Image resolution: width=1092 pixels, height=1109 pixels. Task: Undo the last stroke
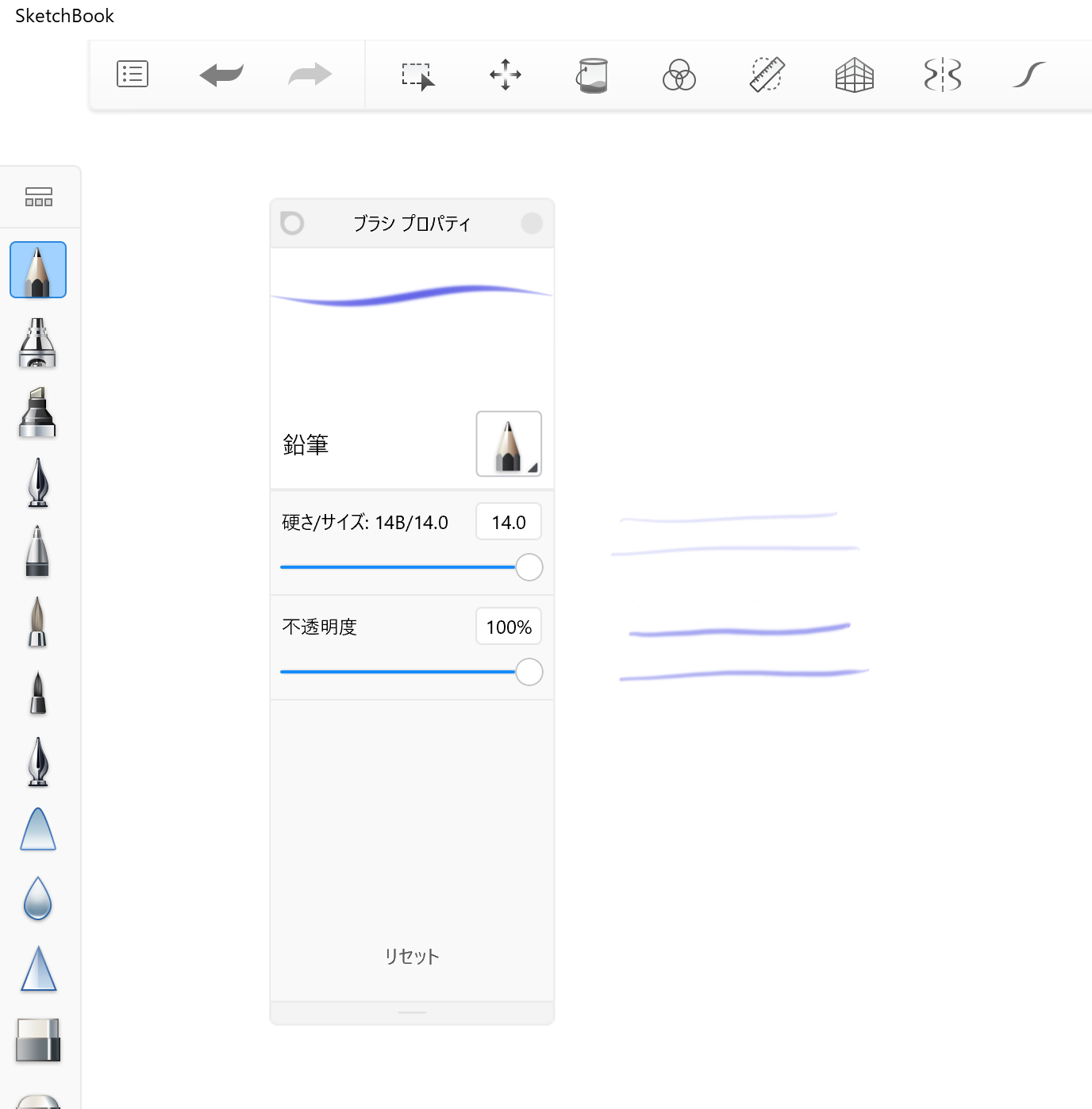point(221,75)
